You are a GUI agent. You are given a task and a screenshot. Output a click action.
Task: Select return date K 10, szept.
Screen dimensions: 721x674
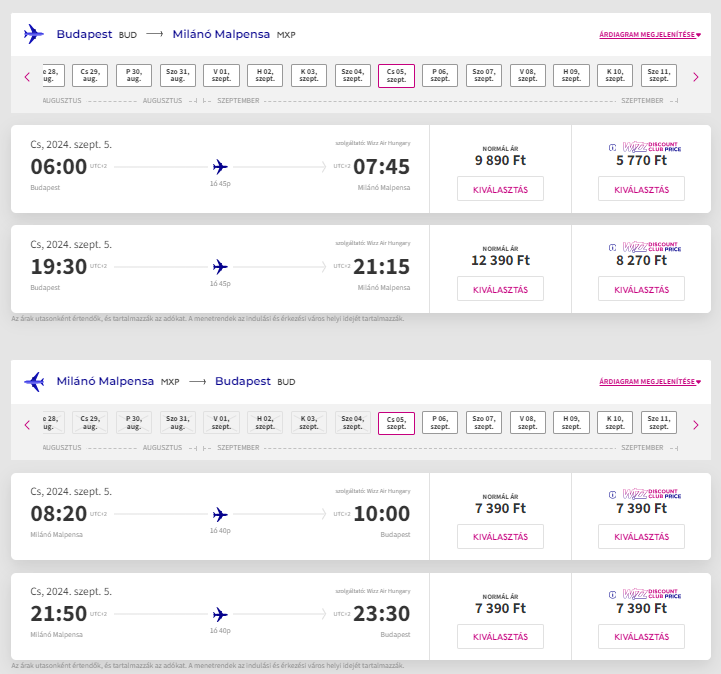pos(615,423)
